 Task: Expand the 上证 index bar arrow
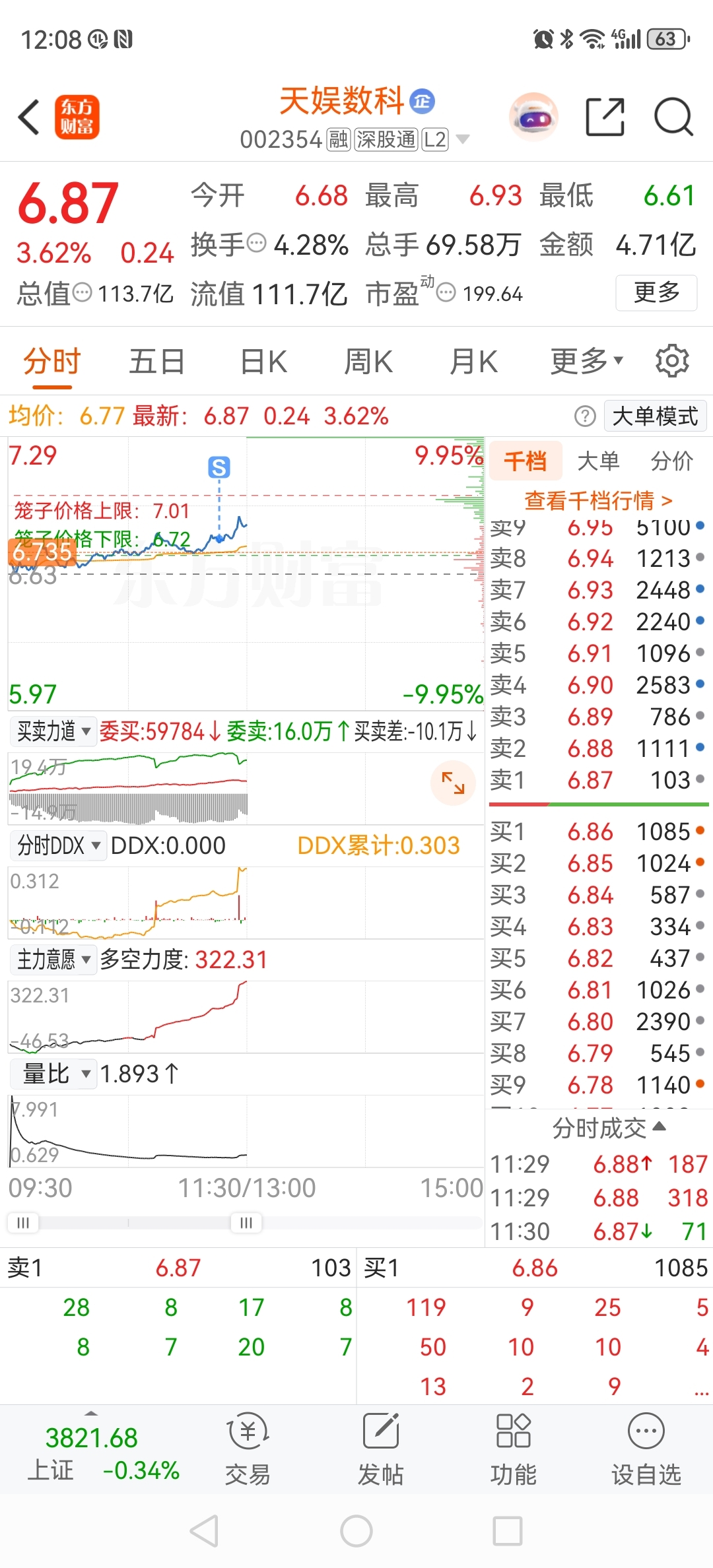(91, 1413)
